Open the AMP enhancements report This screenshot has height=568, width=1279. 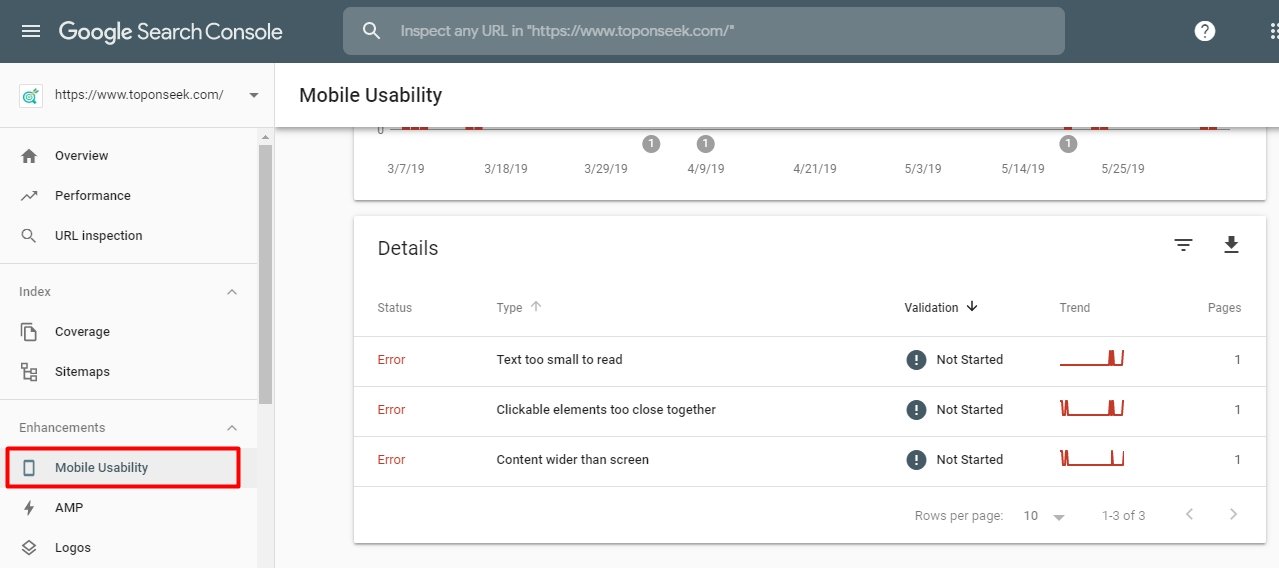point(69,508)
